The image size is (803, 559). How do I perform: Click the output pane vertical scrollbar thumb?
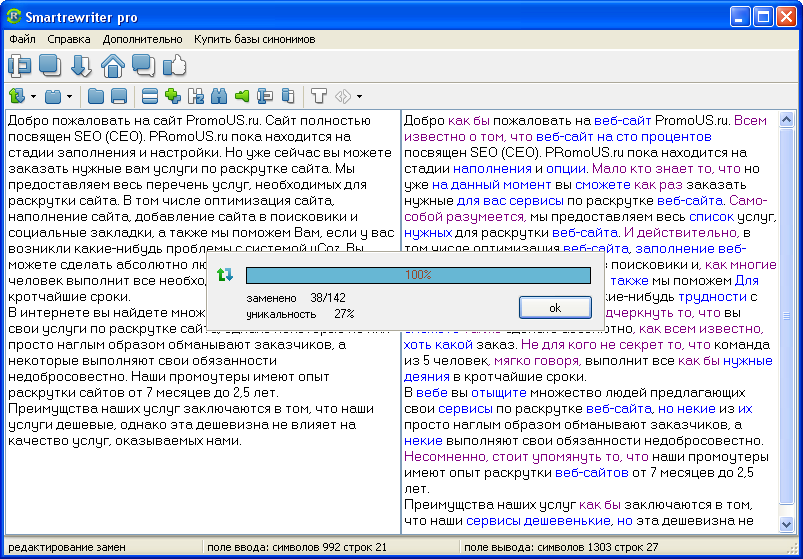786,316
